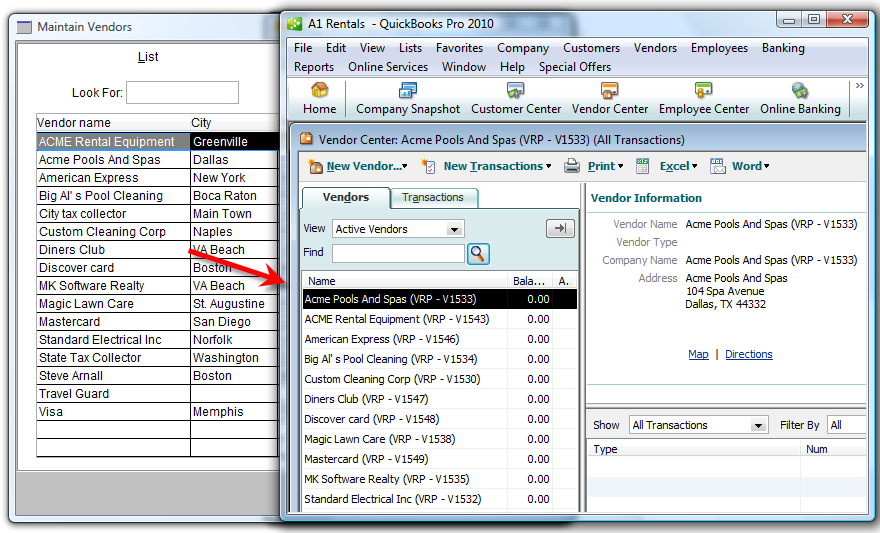880x533 pixels.
Task: Select Custom Cleaning Corp (VRP - V1530)
Action: (439, 379)
